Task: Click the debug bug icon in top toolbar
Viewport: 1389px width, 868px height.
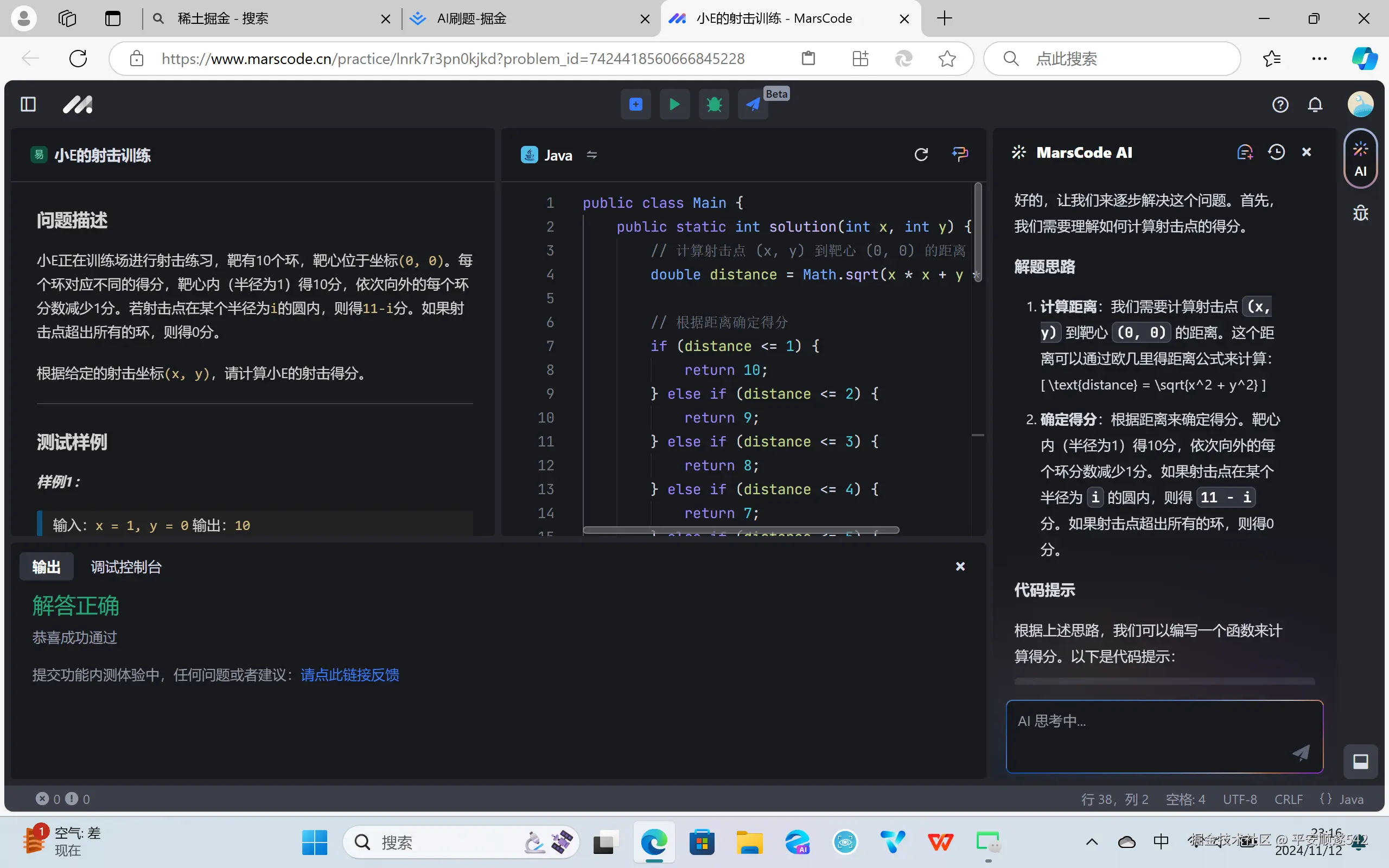Action: (713, 105)
